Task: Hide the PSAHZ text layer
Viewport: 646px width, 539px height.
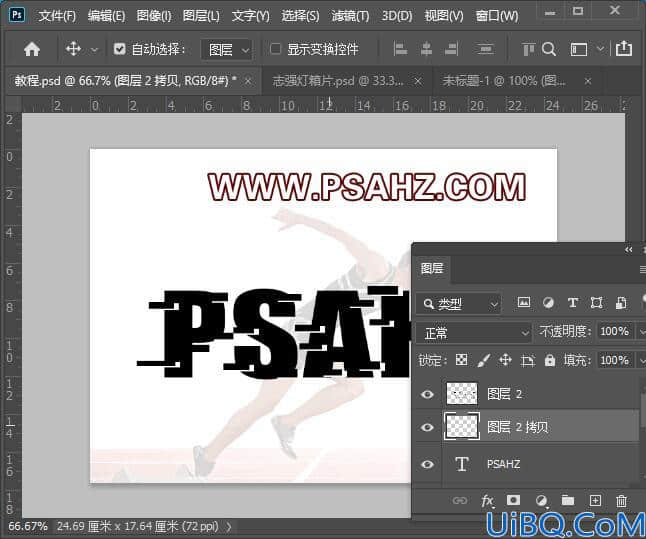Action: [x=427, y=464]
